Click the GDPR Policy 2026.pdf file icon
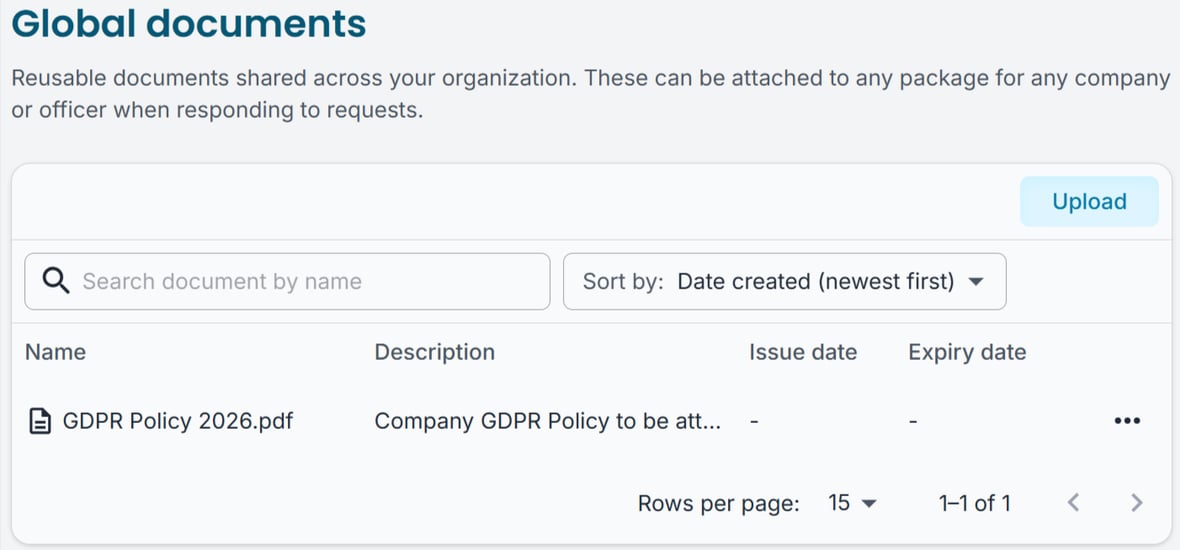 pos(40,421)
